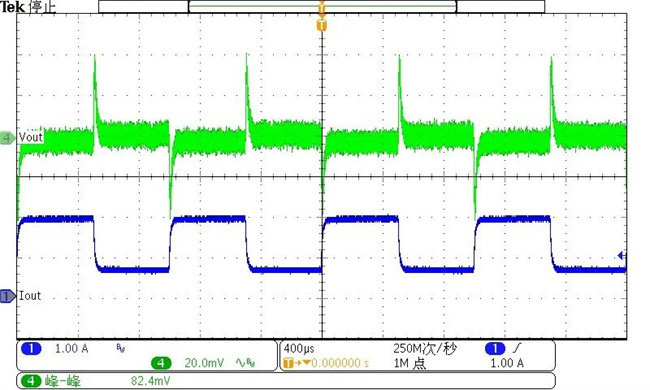
Task: Click the rising edge trigger slope icon
Action: click(517, 348)
